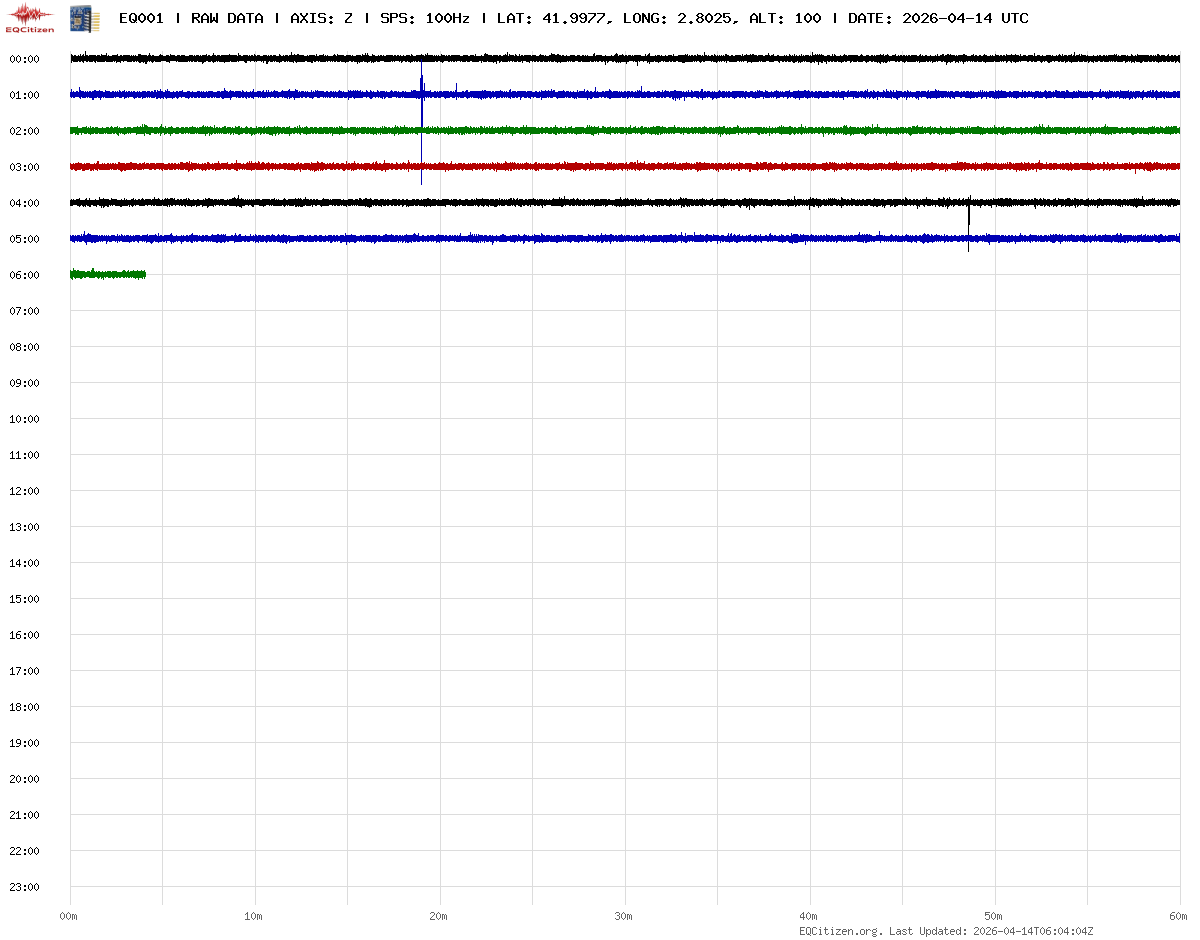Screen dimensions: 1200x940
Task: Click the SPS: 100Hz text in the header
Action: click(x=424, y=18)
